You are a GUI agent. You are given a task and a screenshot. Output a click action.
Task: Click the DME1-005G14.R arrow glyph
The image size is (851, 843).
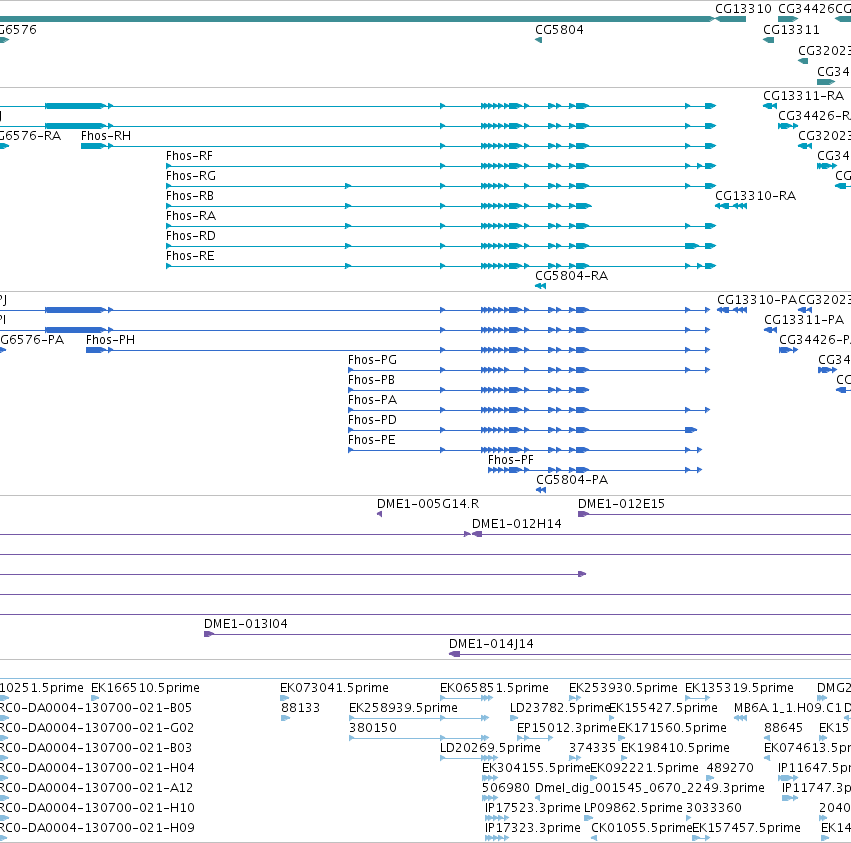[379, 514]
